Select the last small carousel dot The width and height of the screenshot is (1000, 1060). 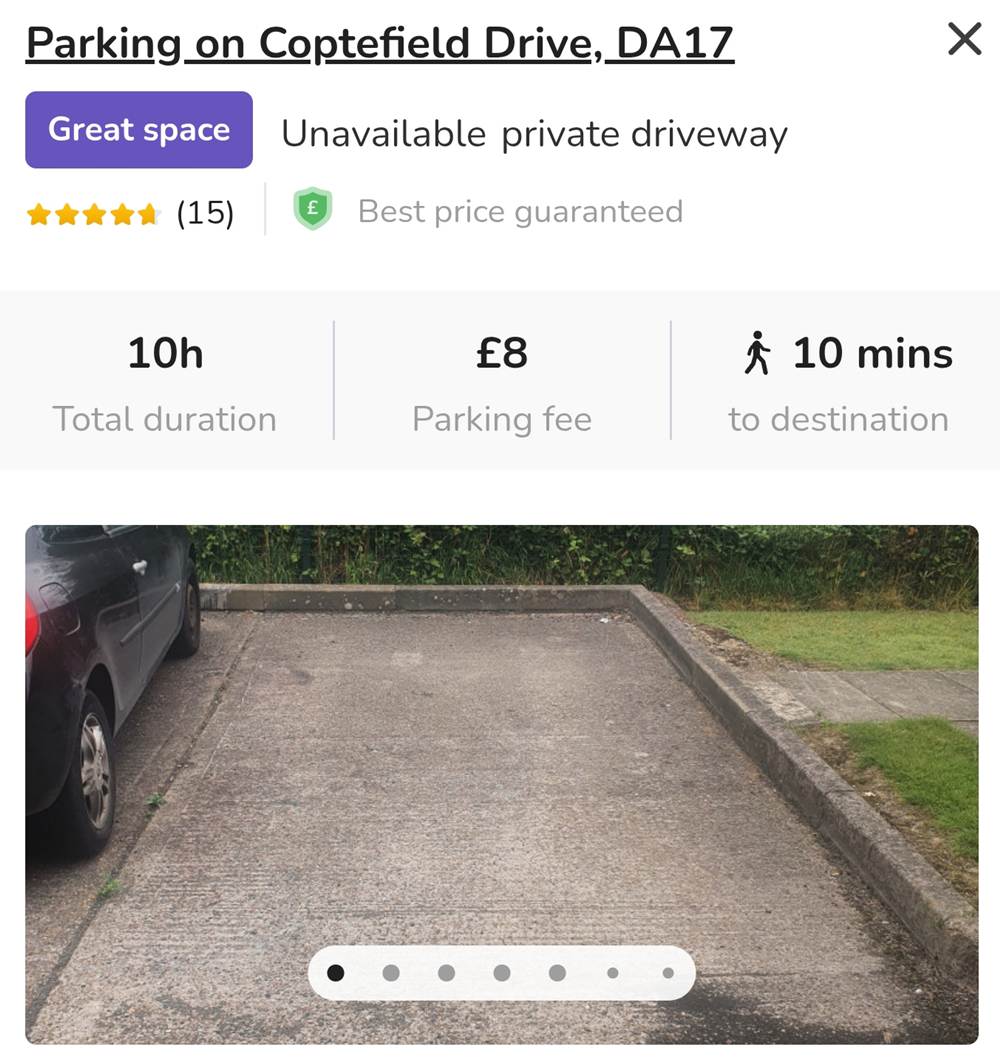(x=667, y=973)
